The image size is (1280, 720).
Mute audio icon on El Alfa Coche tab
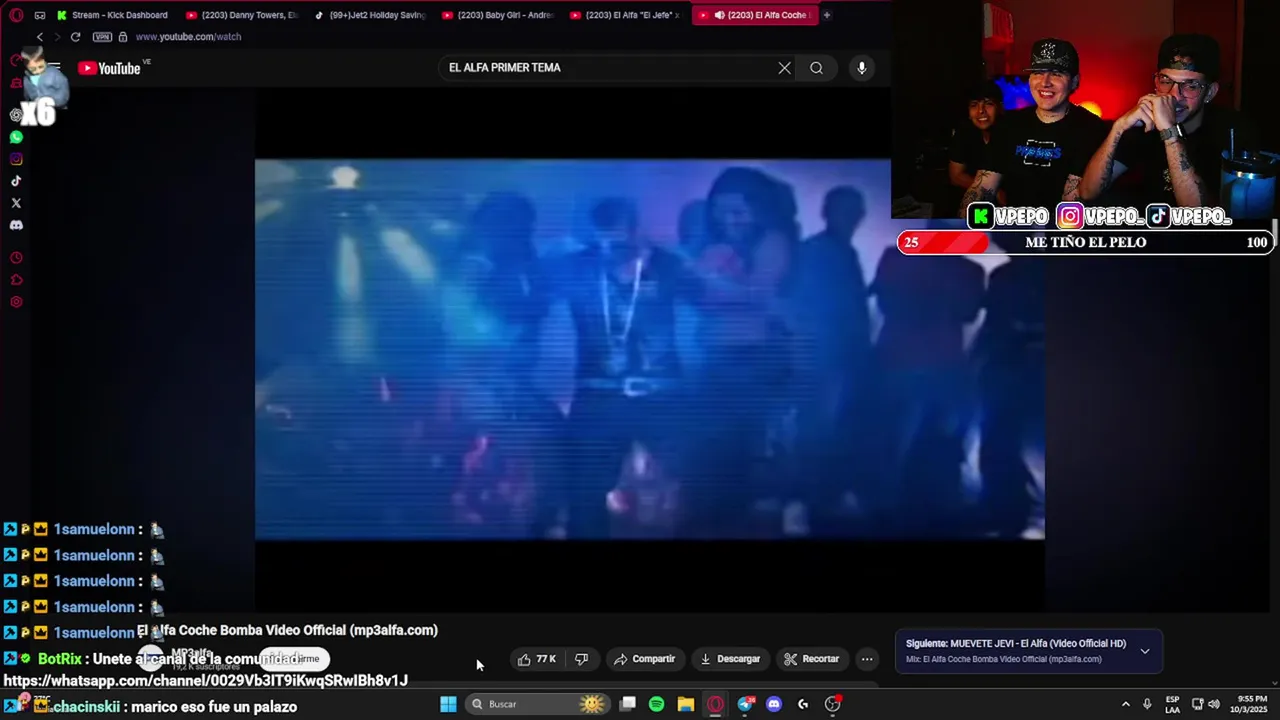[719, 15]
